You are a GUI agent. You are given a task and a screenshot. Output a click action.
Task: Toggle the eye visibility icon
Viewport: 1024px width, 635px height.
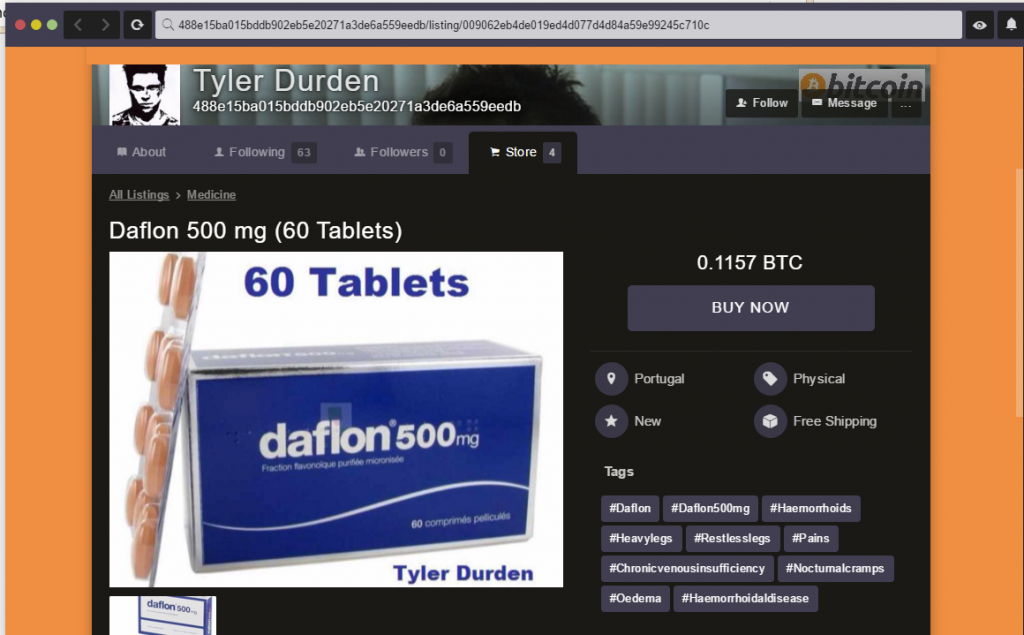(x=980, y=25)
